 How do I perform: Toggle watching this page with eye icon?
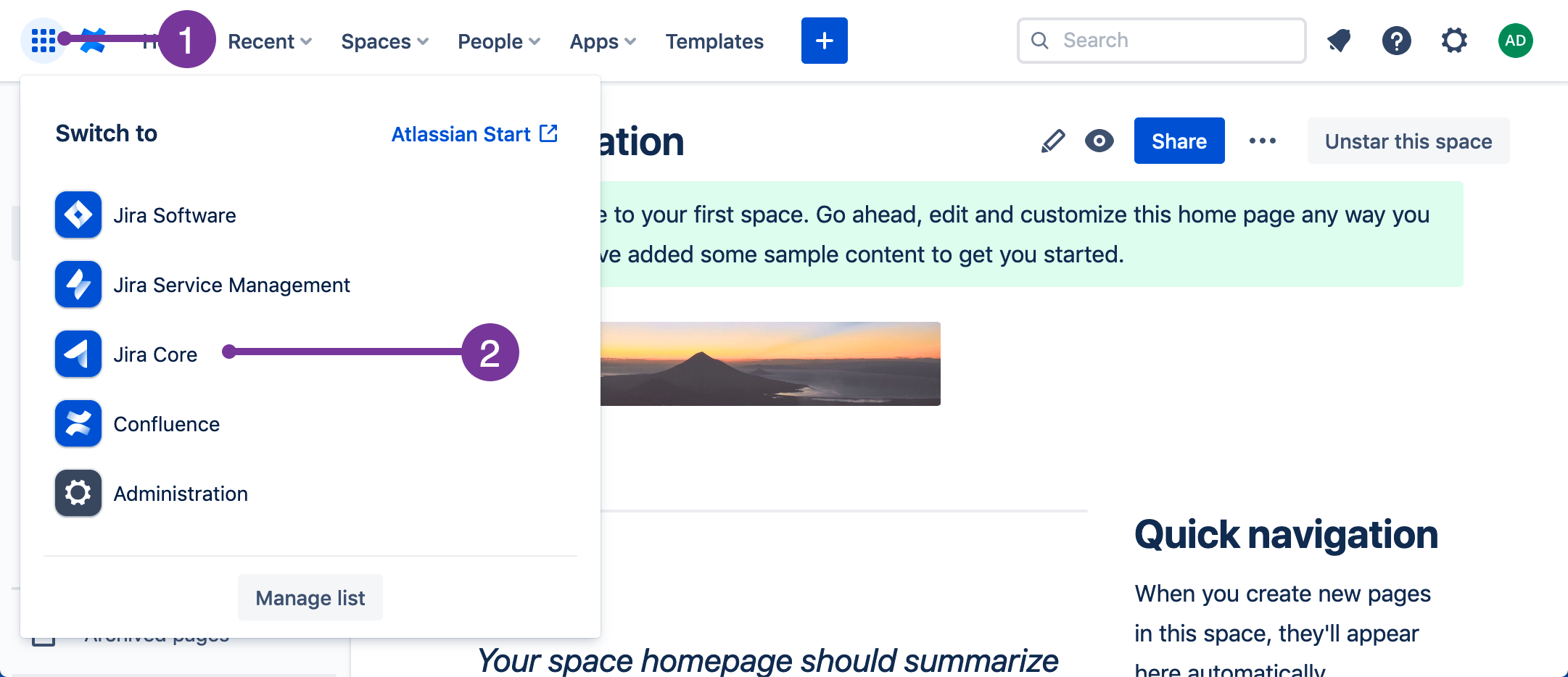click(x=1099, y=141)
